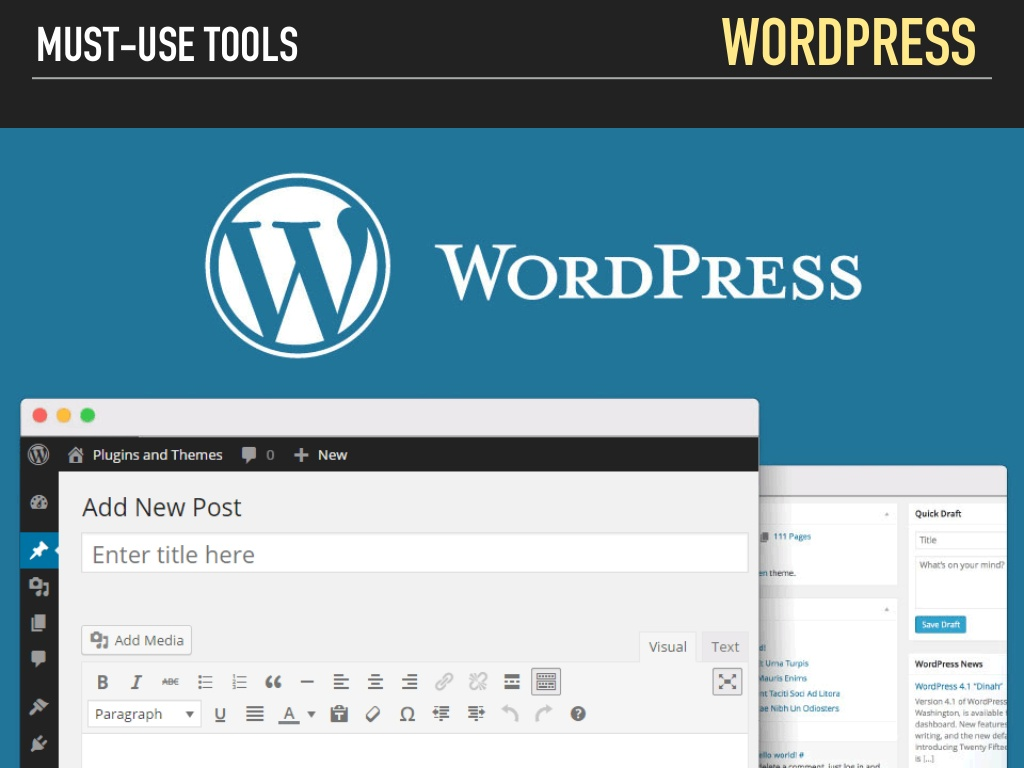1024x768 pixels.
Task: Click the What's on your mind box
Action: 961,583
